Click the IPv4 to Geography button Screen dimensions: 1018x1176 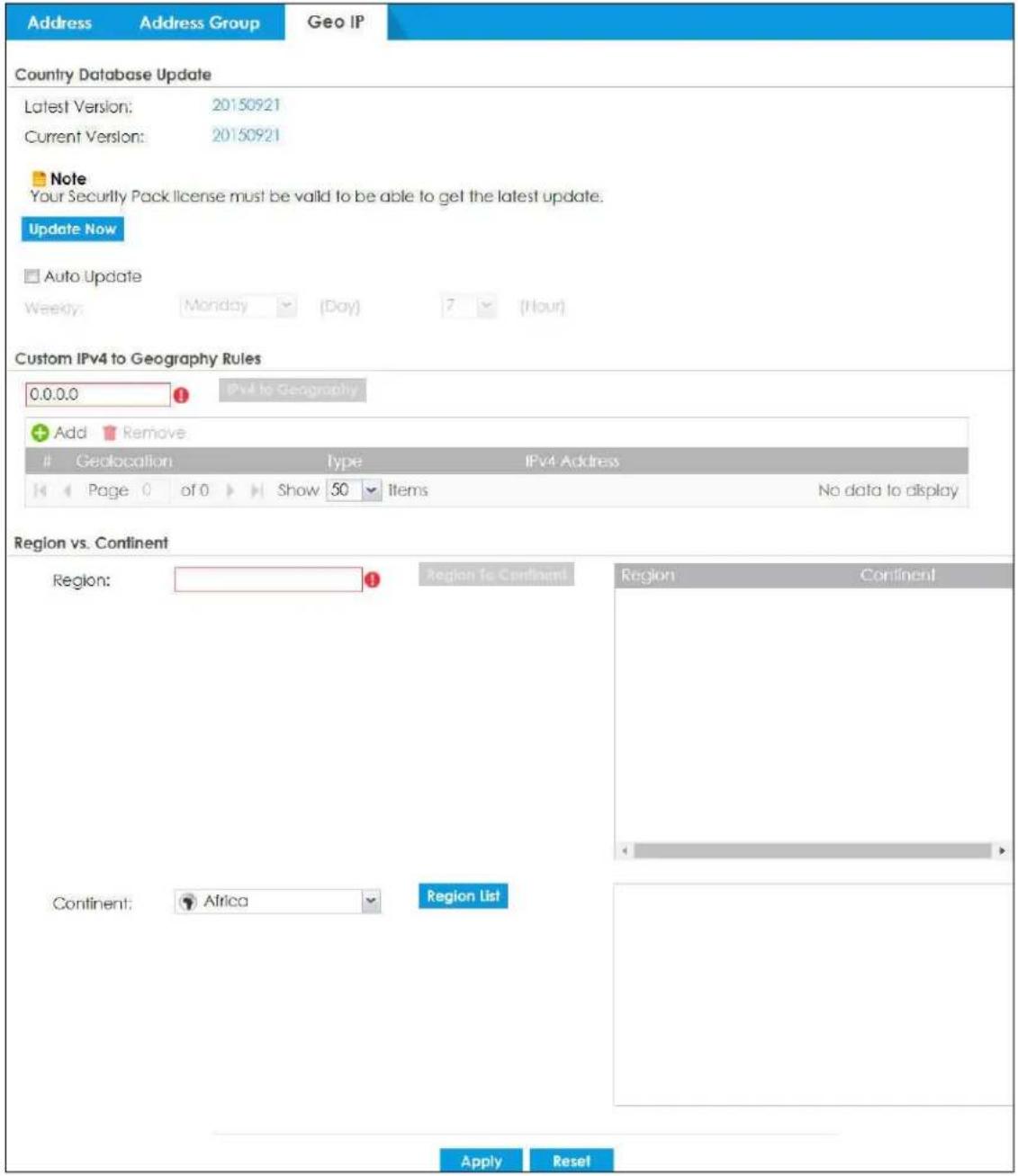(x=293, y=390)
